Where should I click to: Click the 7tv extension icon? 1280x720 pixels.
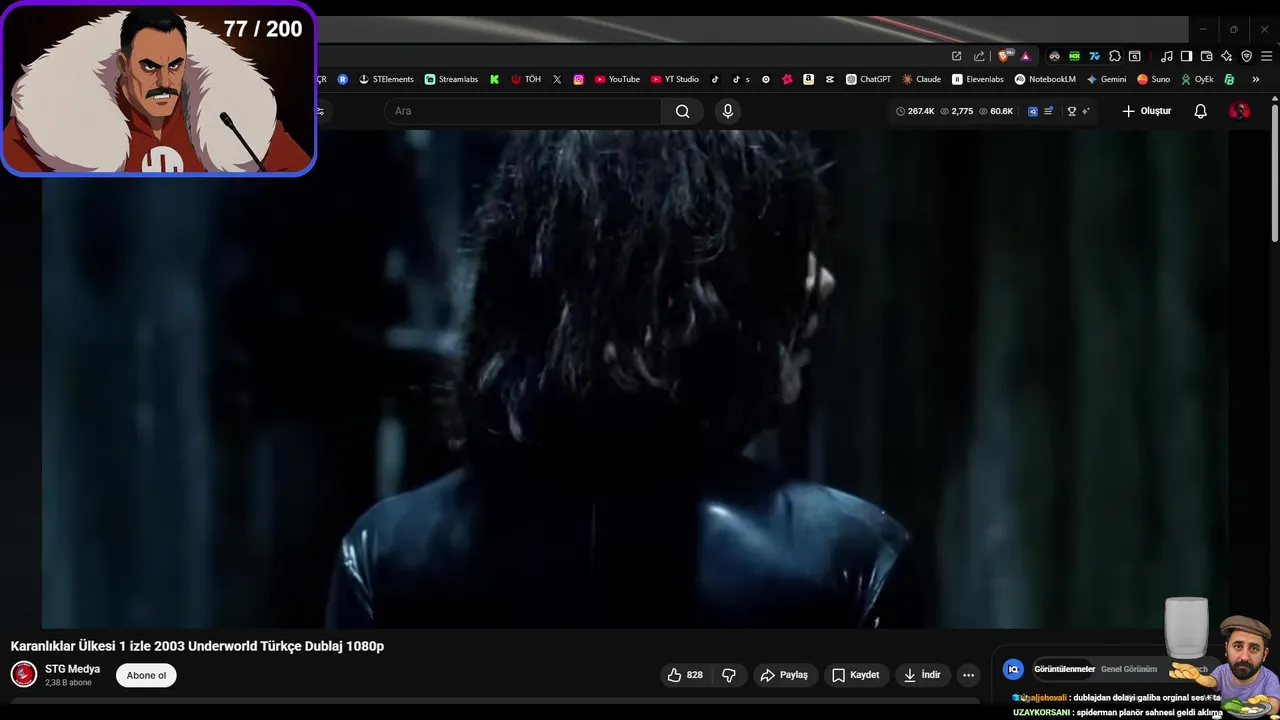point(1094,56)
